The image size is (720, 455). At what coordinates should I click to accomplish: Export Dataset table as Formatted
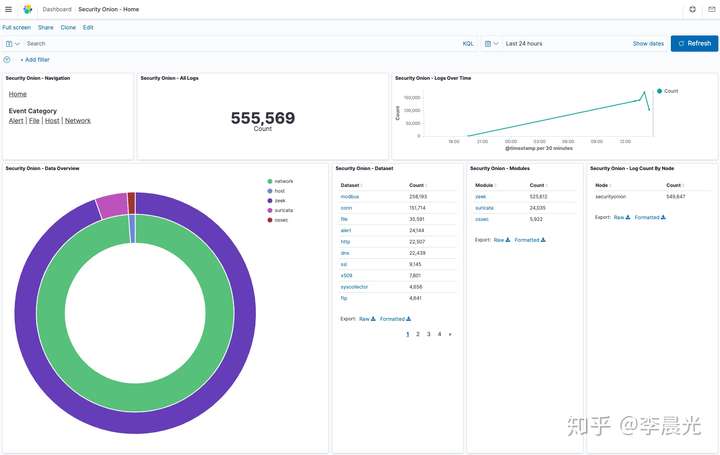pyautogui.click(x=395, y=319)
